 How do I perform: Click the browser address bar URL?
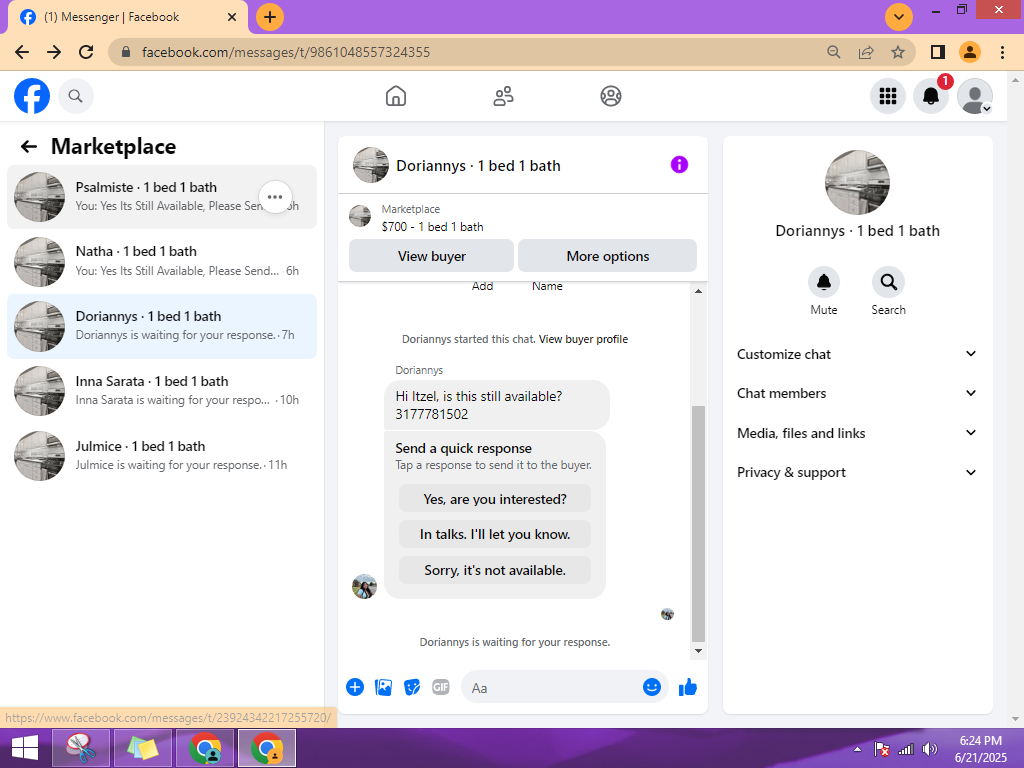coord(286,52)
